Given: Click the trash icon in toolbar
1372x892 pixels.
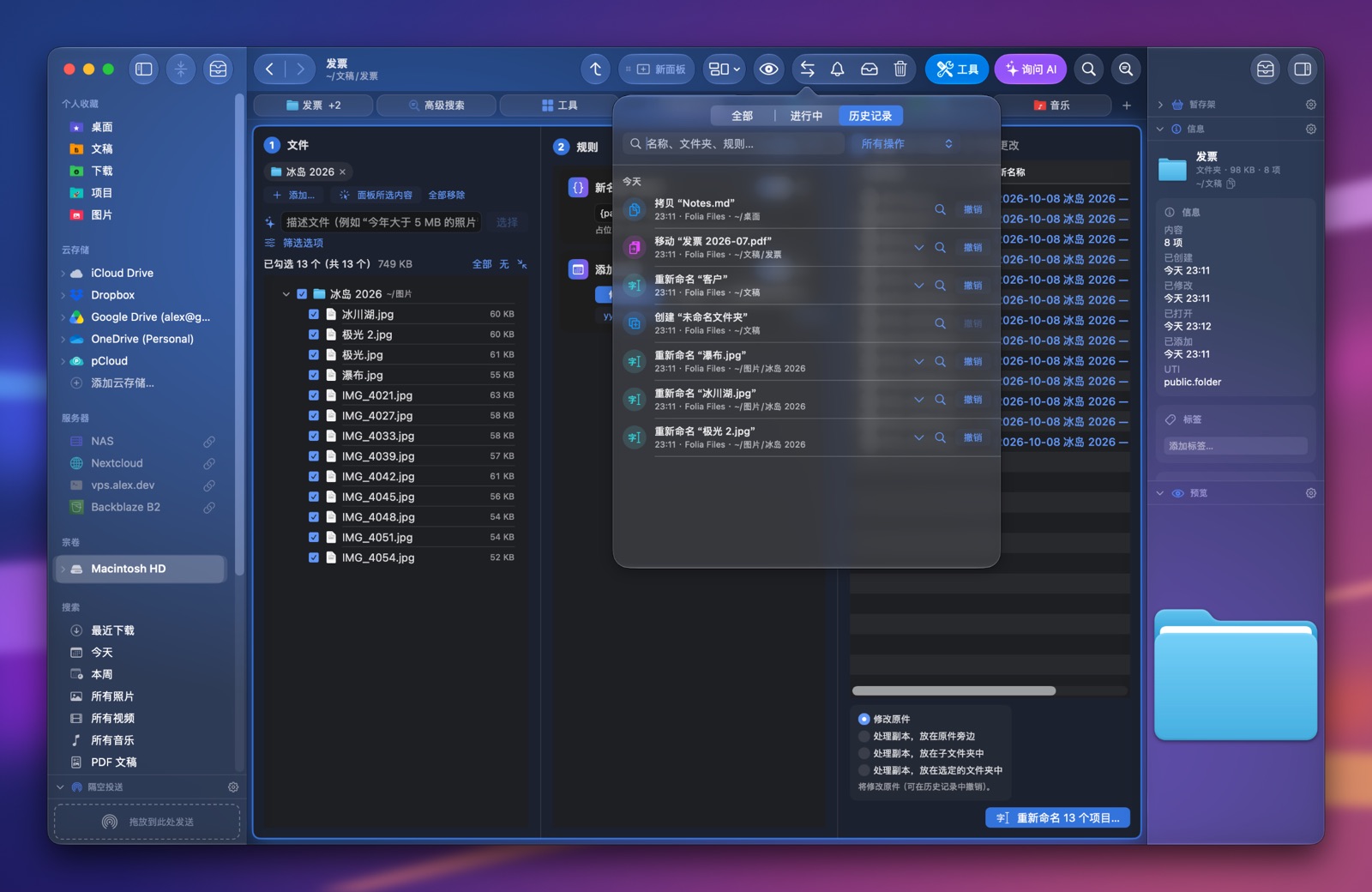Looking at the screenshot, I should [900, 69].
